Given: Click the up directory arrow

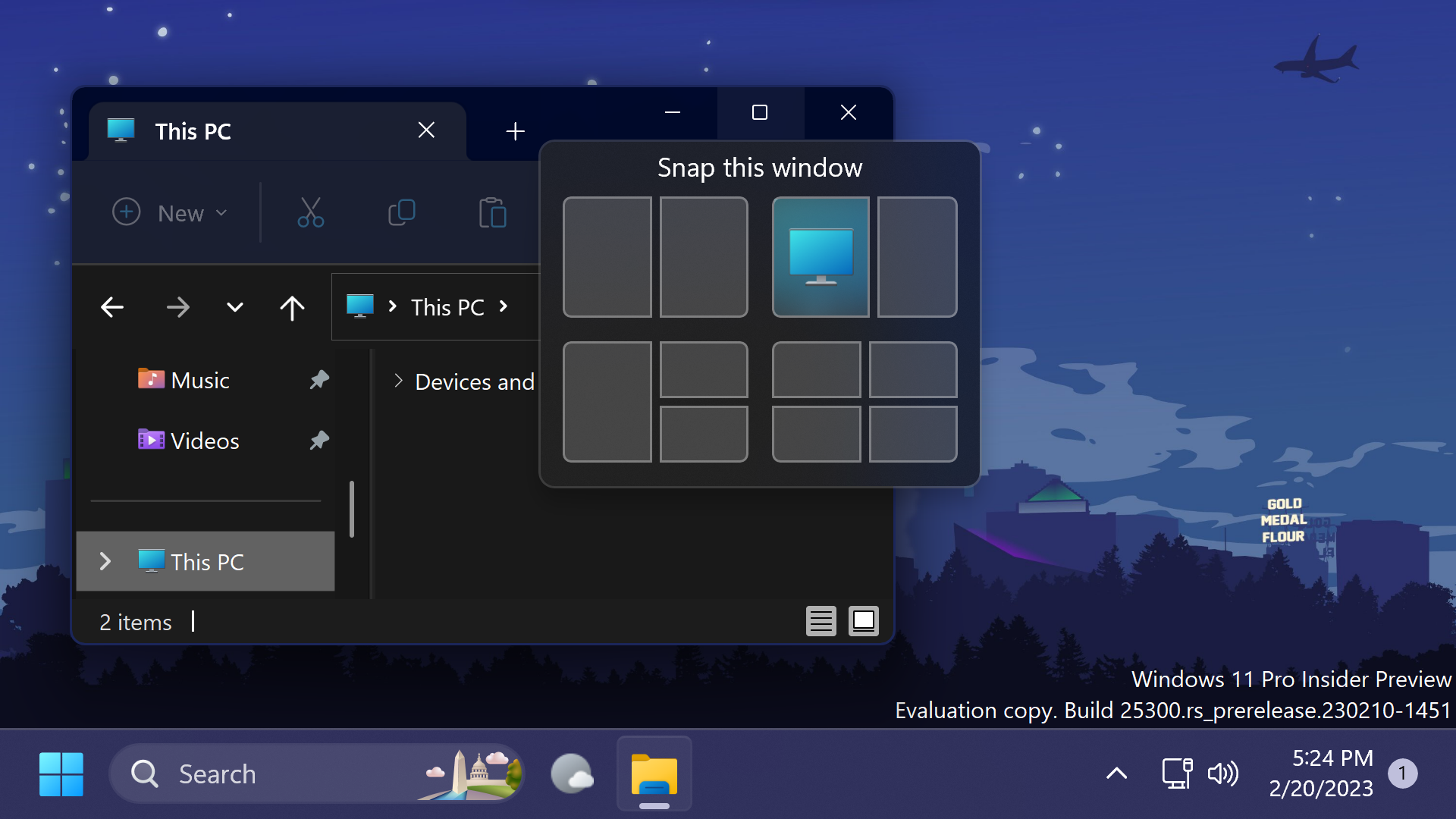Looking at the screenshot, I should coord(292,307).
